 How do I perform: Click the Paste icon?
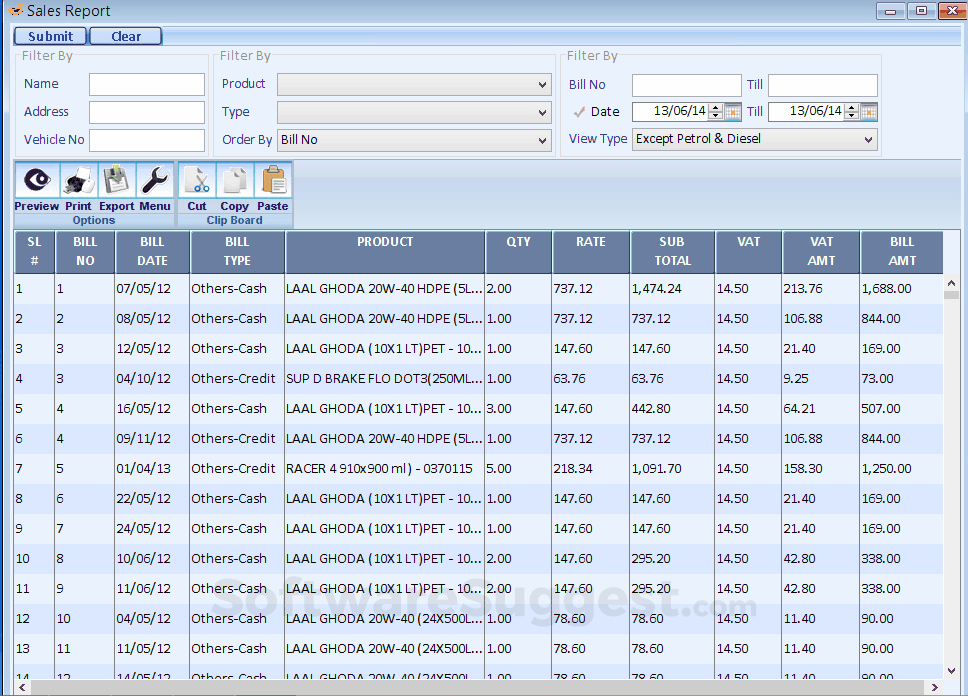coord(272,180)
